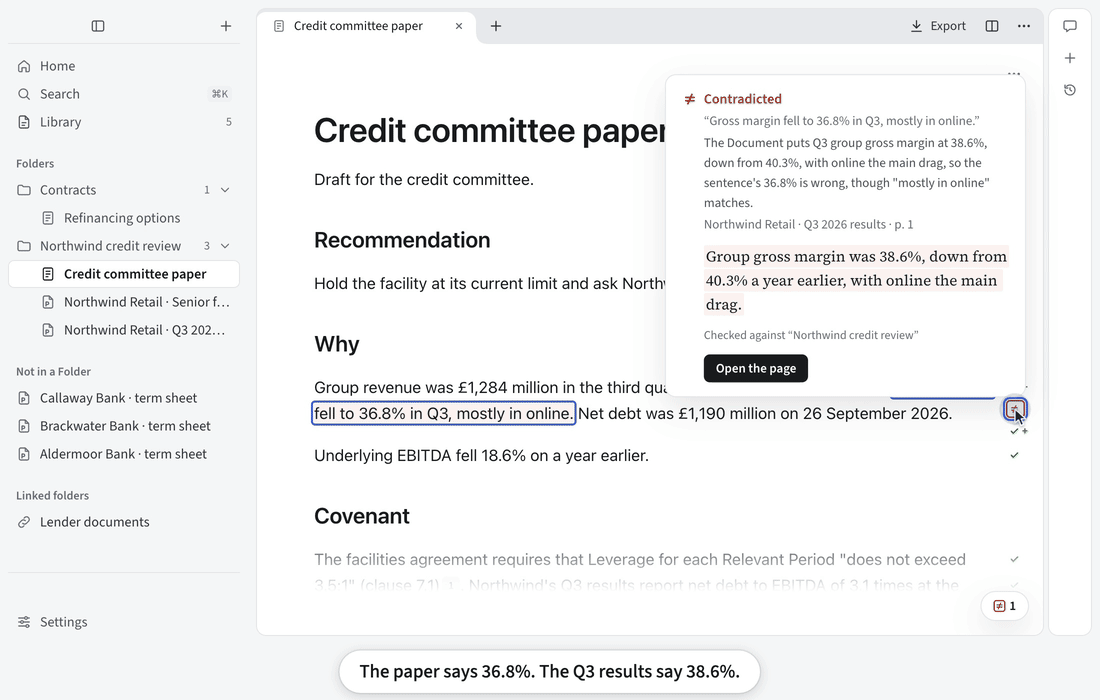
Task: Open the Northwind Retail · Senior f… document
Action: click(x=123, y=302)
